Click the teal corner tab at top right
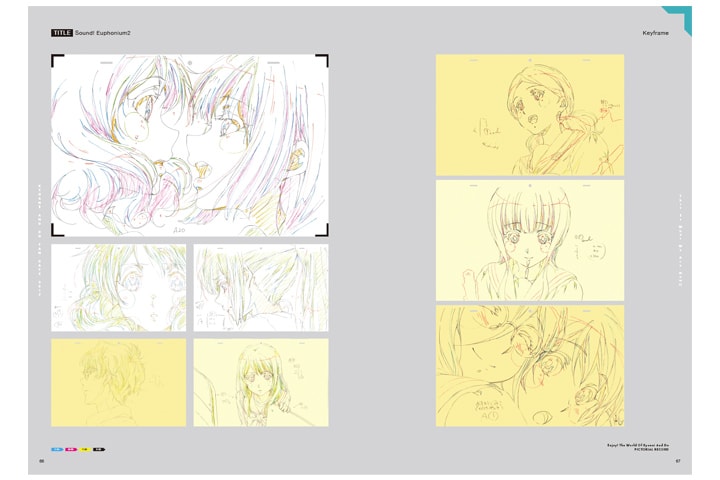 (x=680, y=16)
